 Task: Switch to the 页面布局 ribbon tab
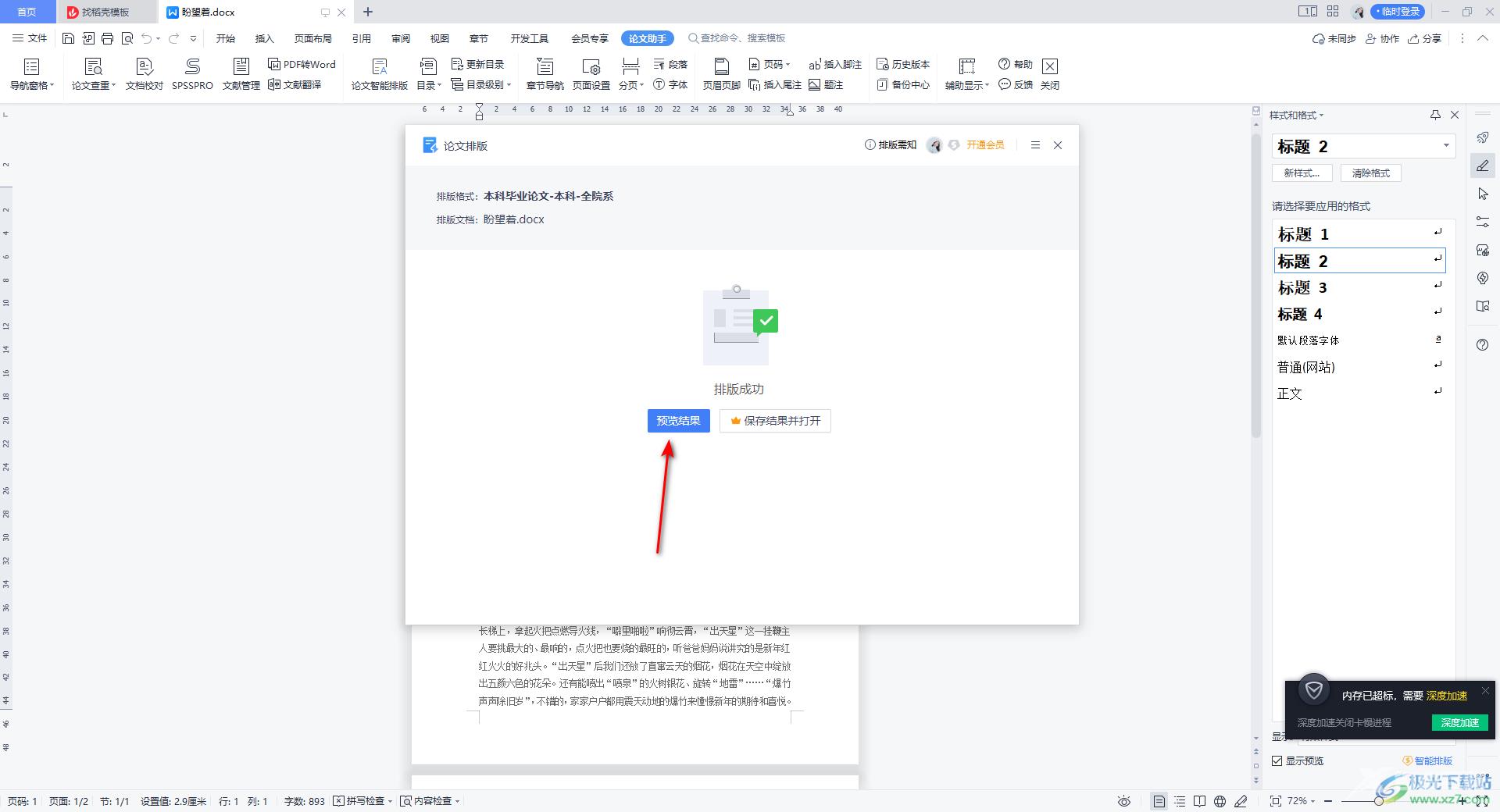(312, 38)
